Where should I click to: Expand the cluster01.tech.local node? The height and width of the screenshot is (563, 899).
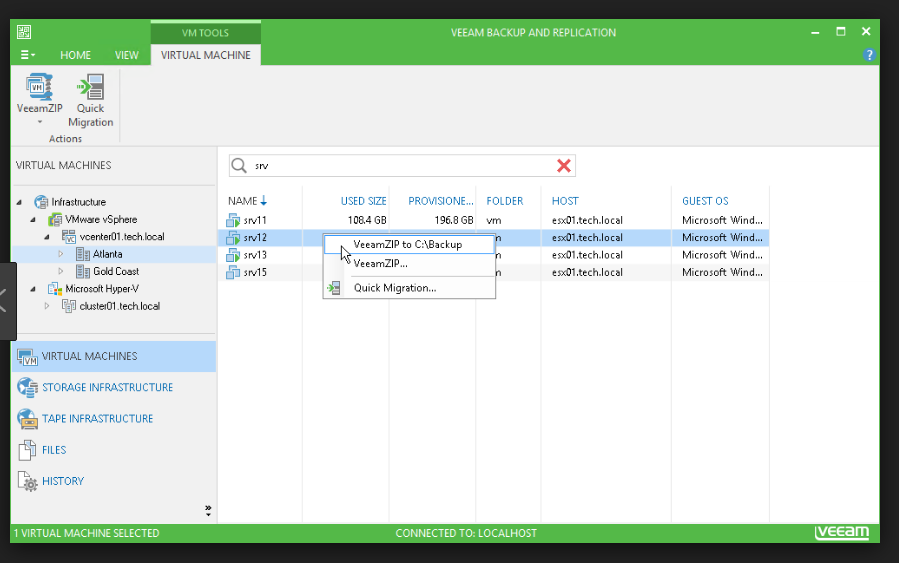(x=47, y=306)
